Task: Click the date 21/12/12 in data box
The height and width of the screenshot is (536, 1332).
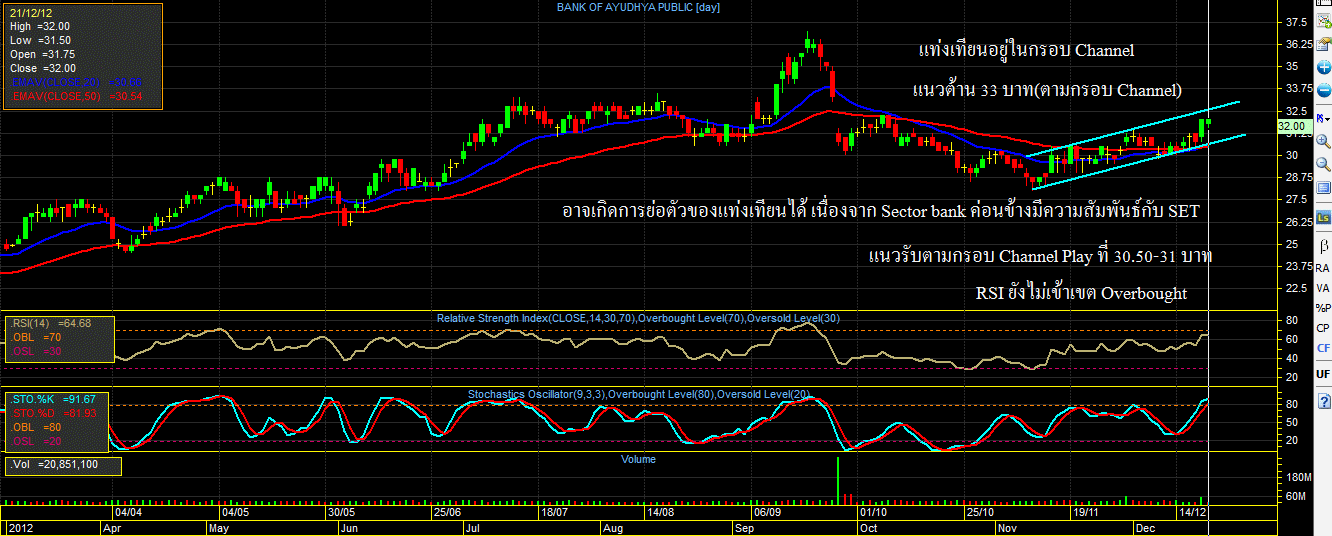Action: click(33, 12)
